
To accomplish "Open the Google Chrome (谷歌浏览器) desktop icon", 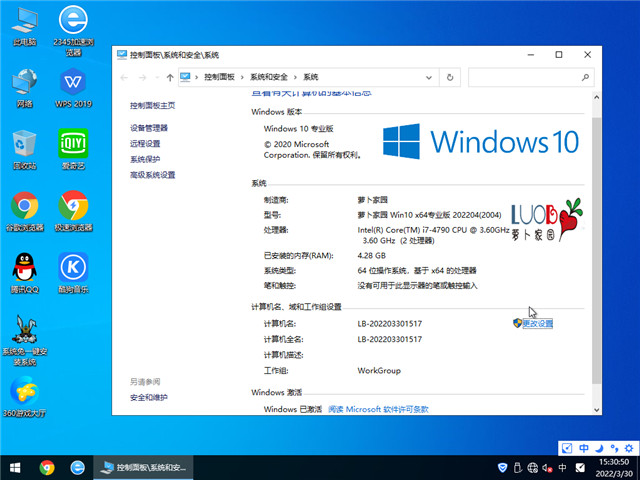I will [x=24, y=211].
